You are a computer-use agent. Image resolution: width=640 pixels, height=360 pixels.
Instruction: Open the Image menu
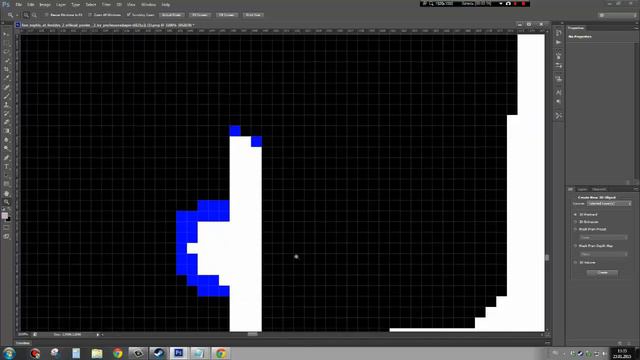coord(45,4)
